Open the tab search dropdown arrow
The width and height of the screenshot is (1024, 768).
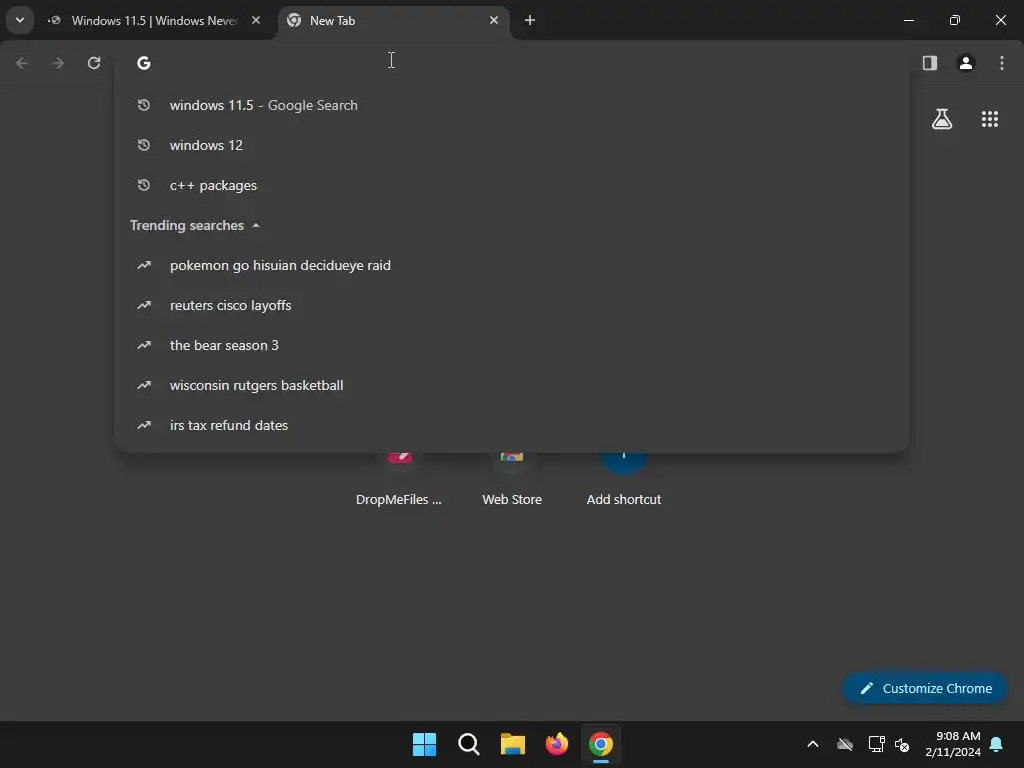coord(20,20)
